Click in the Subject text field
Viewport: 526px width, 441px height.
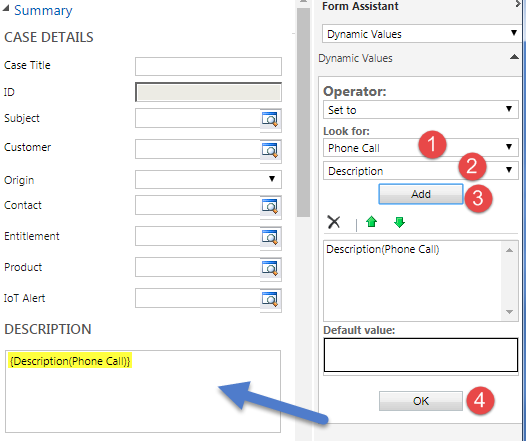tap(198, 118)
